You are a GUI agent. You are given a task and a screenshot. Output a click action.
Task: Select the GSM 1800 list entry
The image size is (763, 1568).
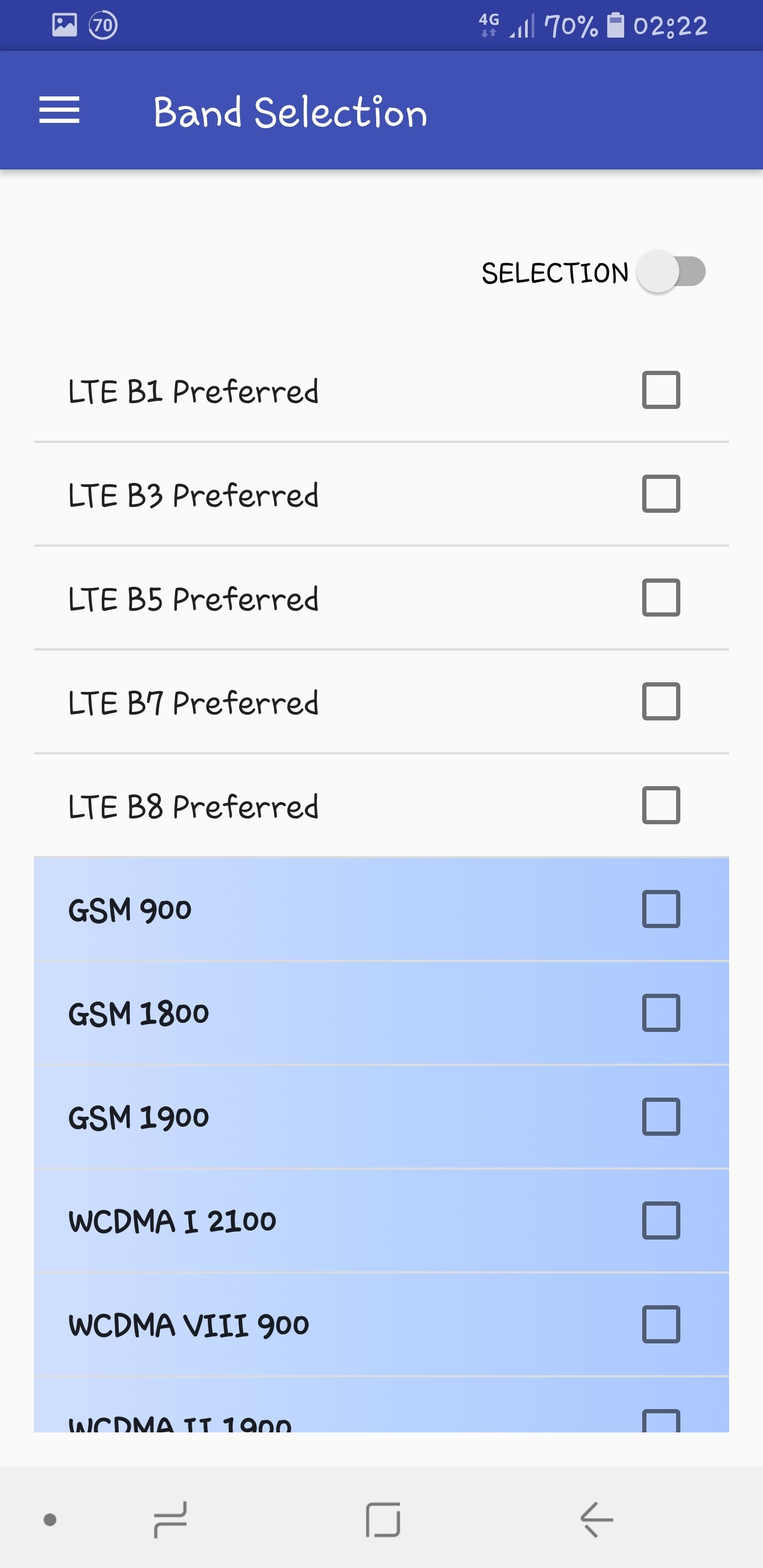(139, 1013)
